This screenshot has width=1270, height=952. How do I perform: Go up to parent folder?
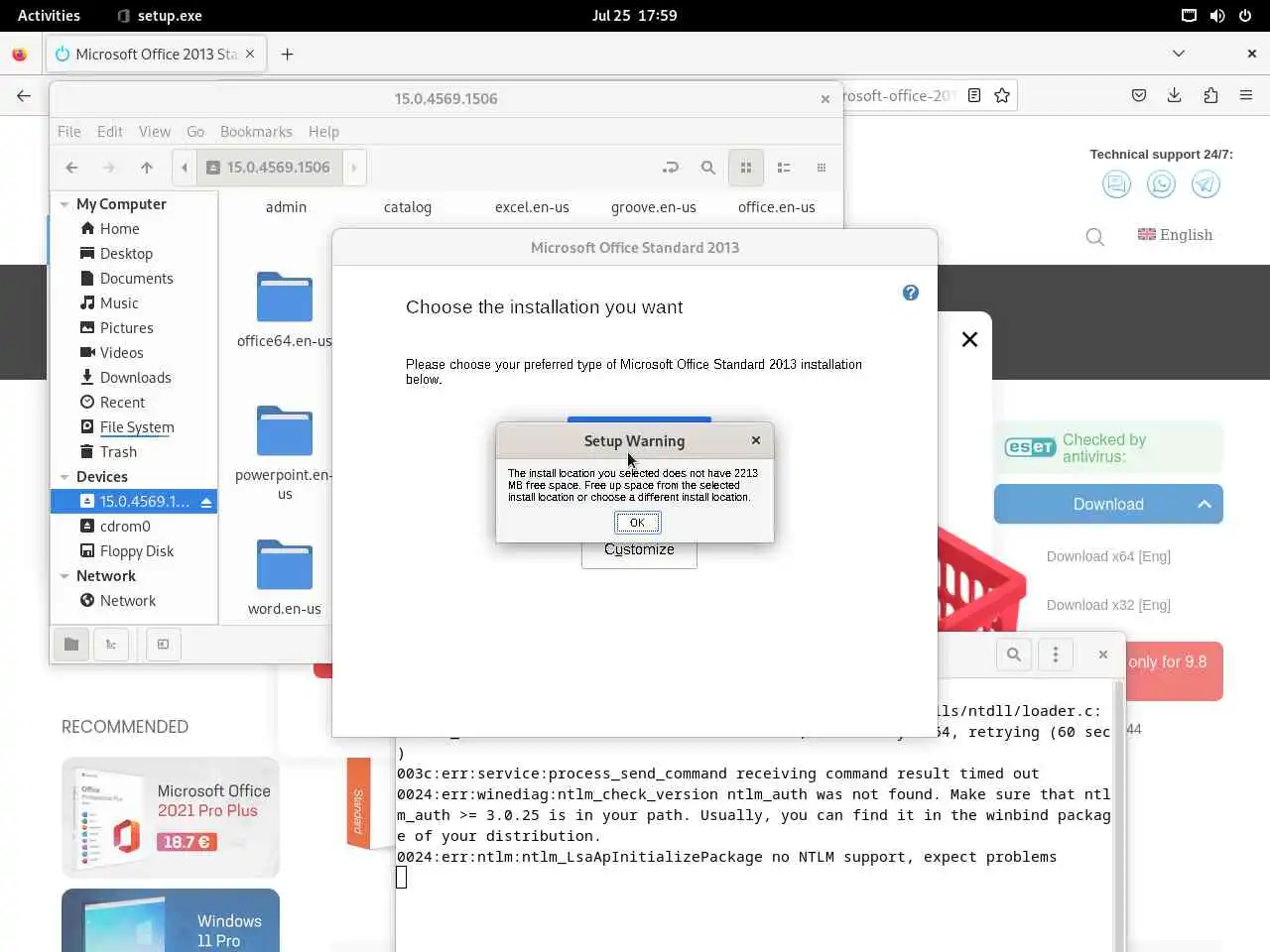(x=147, y=168)
